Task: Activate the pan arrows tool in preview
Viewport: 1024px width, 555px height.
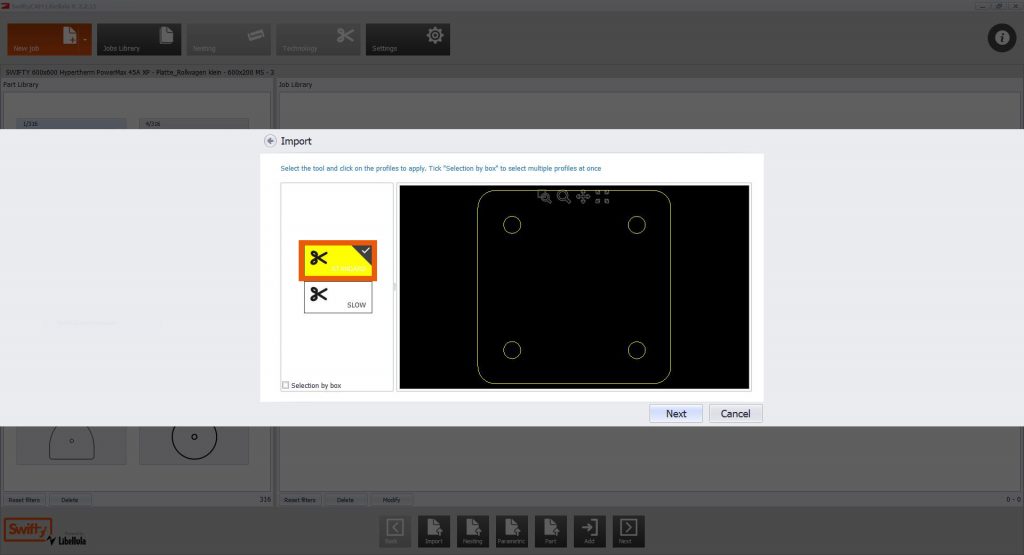Action: coord(583,197)
